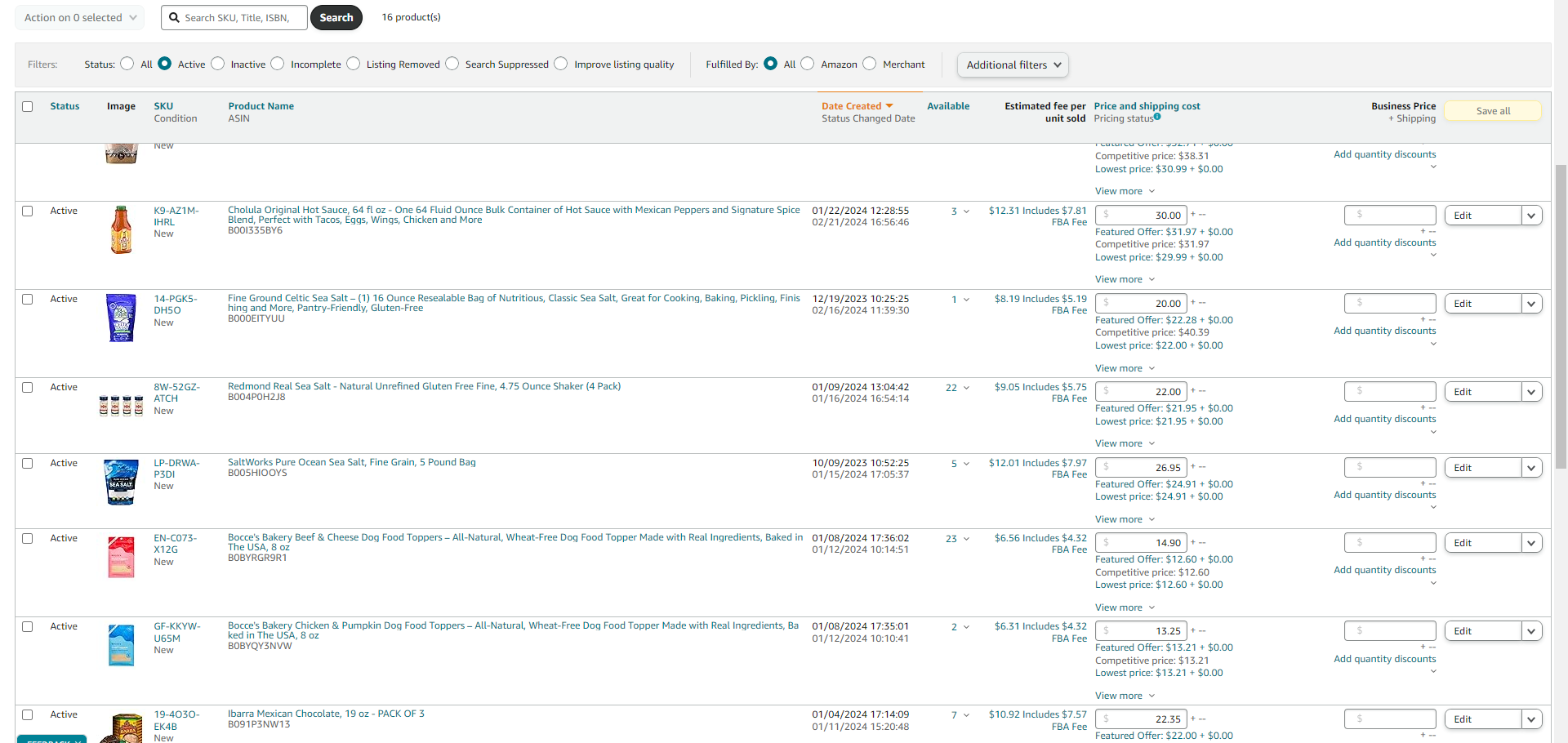Click Business Price field for SaltWorks row
The height and width of the screenshot is (743, 1568).
pos(1390,467)
